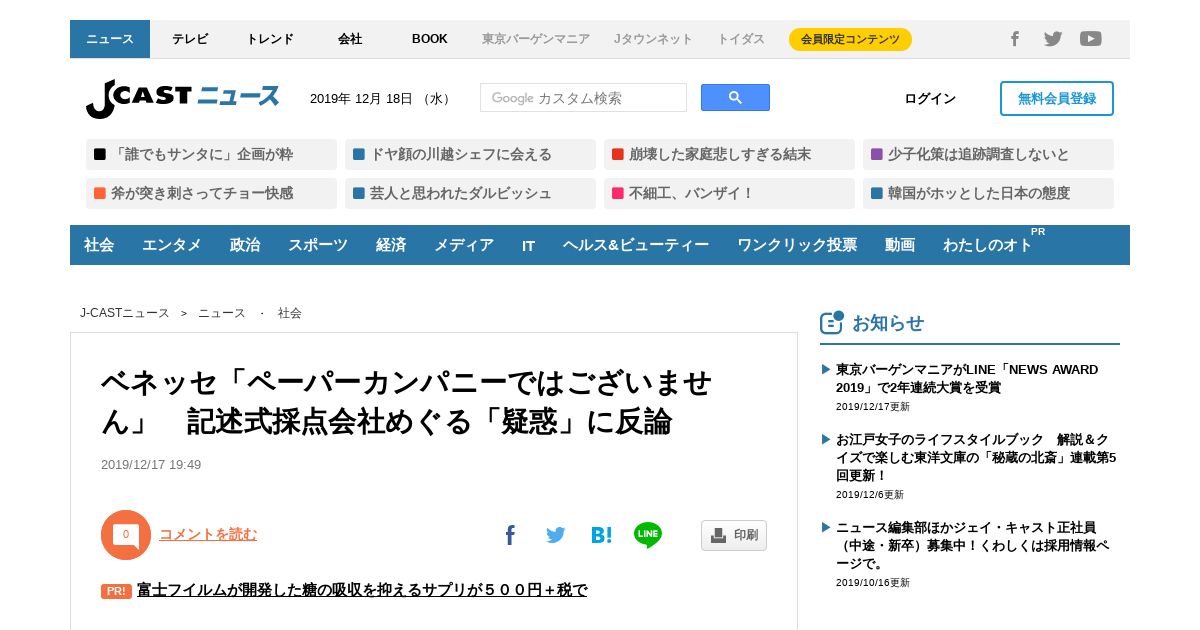Open 不細工、バンザイ！ headline
Image resolution: width=1200 pixels, height=630 pixels.
pos(729,193)
